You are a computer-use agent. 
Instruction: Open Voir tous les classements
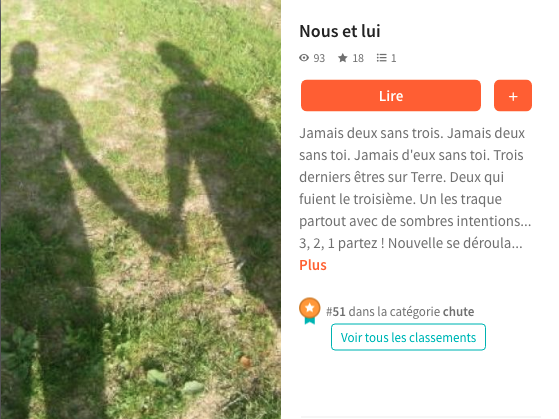pos(408,337)
